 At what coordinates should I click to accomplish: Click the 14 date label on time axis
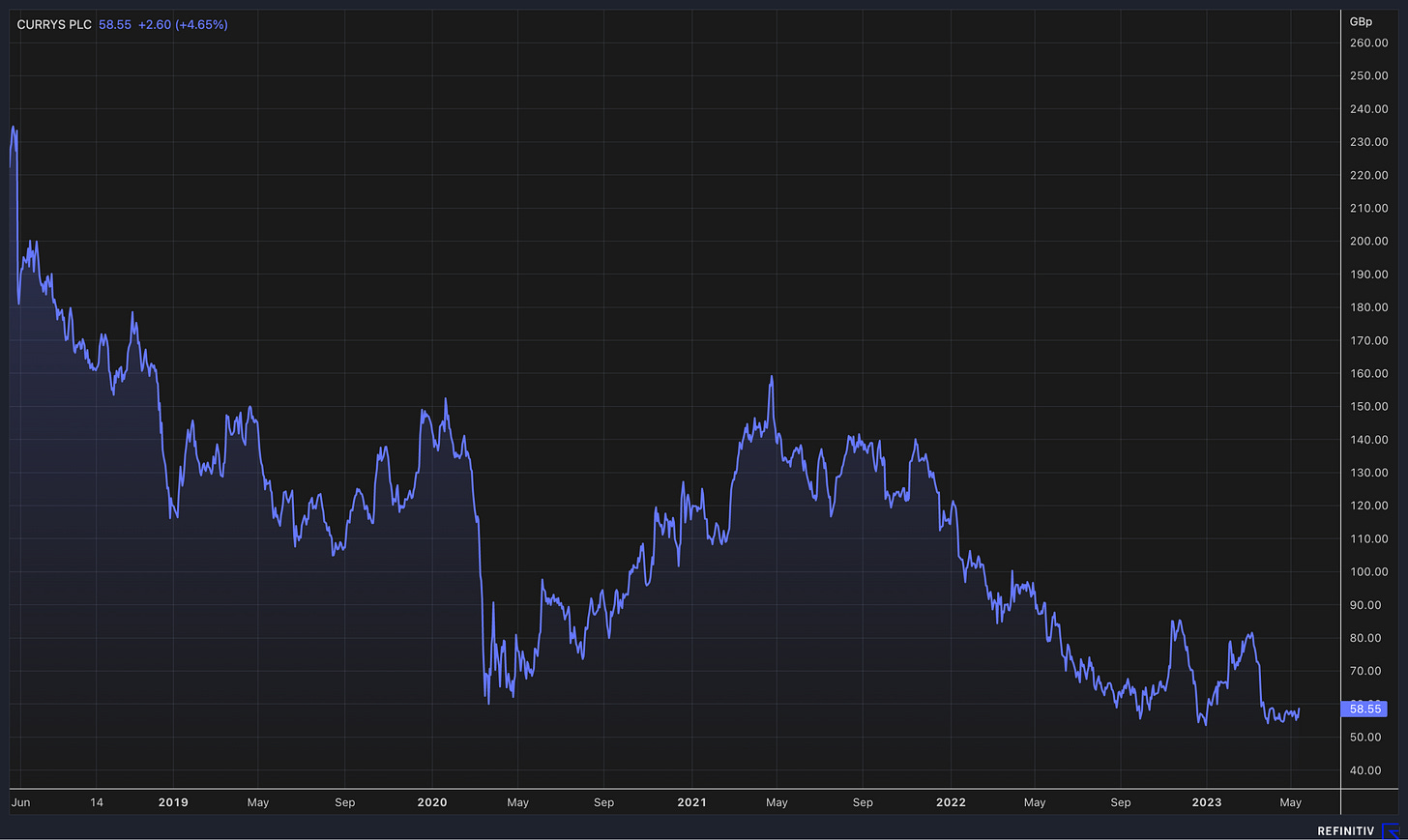97,802
